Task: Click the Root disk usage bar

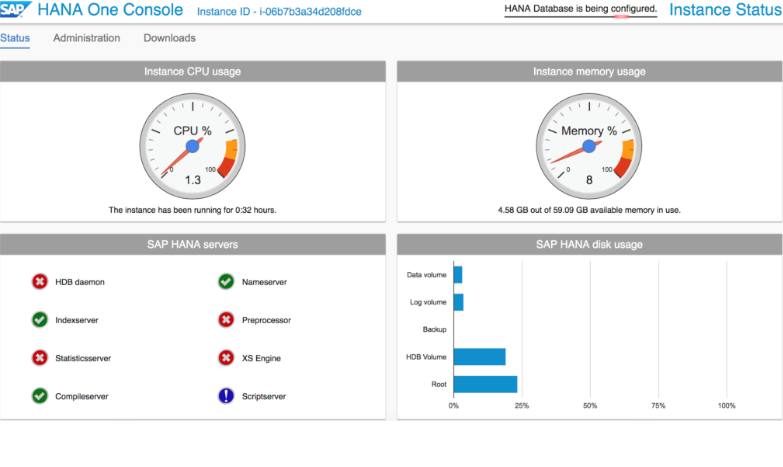Action: (485, 384)
